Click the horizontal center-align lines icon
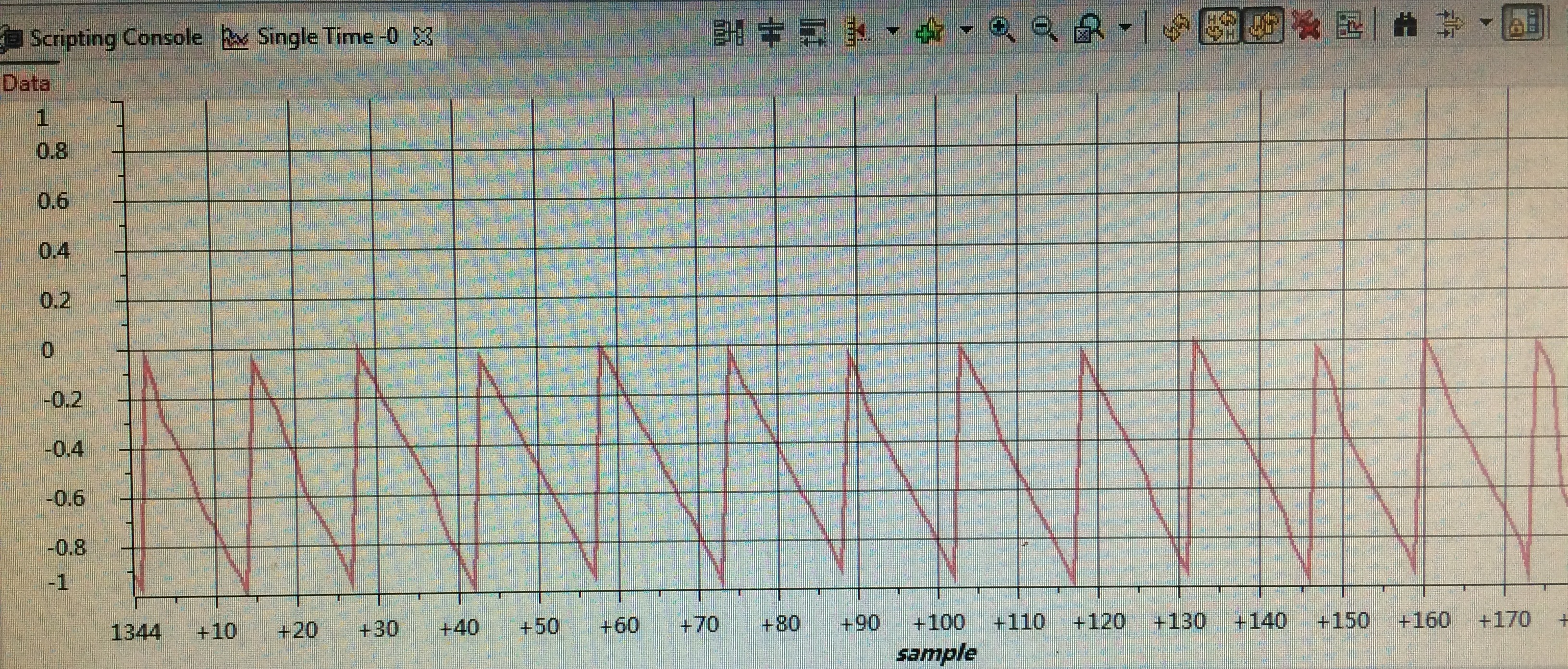The height and width of the screenshot is (669, 1568). click(771, 32)
